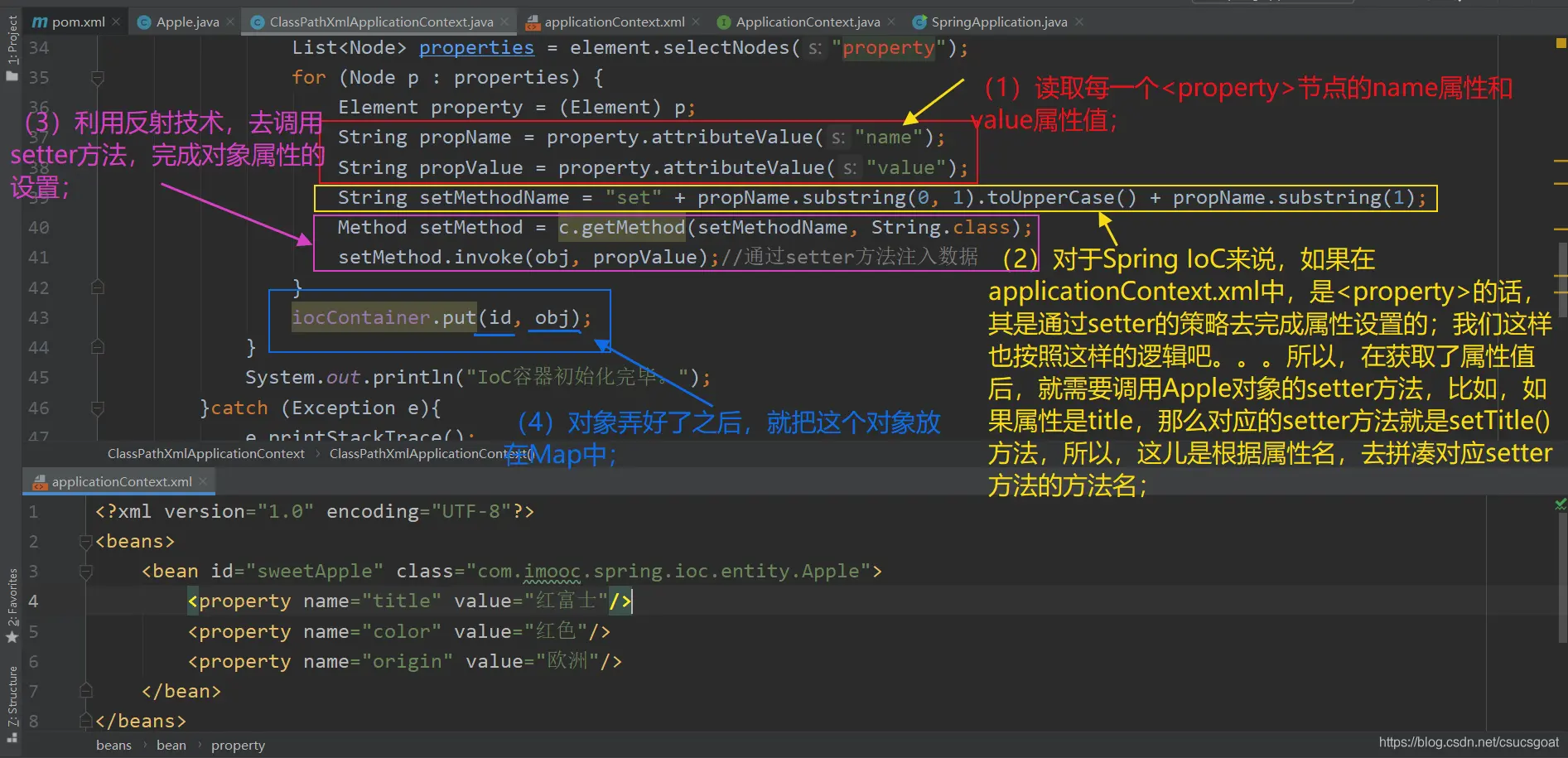Screen dimensions: 1568x758
Task: Click the ClassPathXmlApplicationContext() constructor breadcrumb
Action: (x=432, y=454)
